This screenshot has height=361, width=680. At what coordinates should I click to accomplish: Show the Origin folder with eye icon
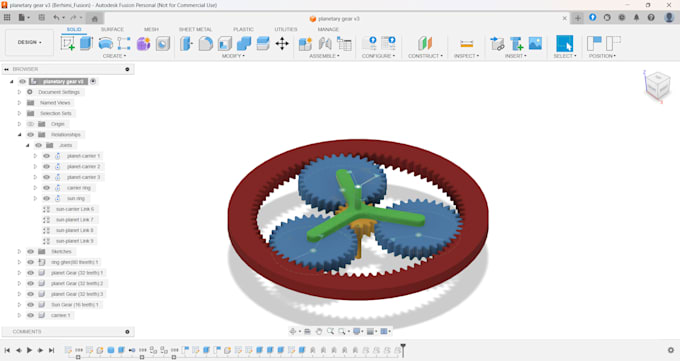point(30,124)
